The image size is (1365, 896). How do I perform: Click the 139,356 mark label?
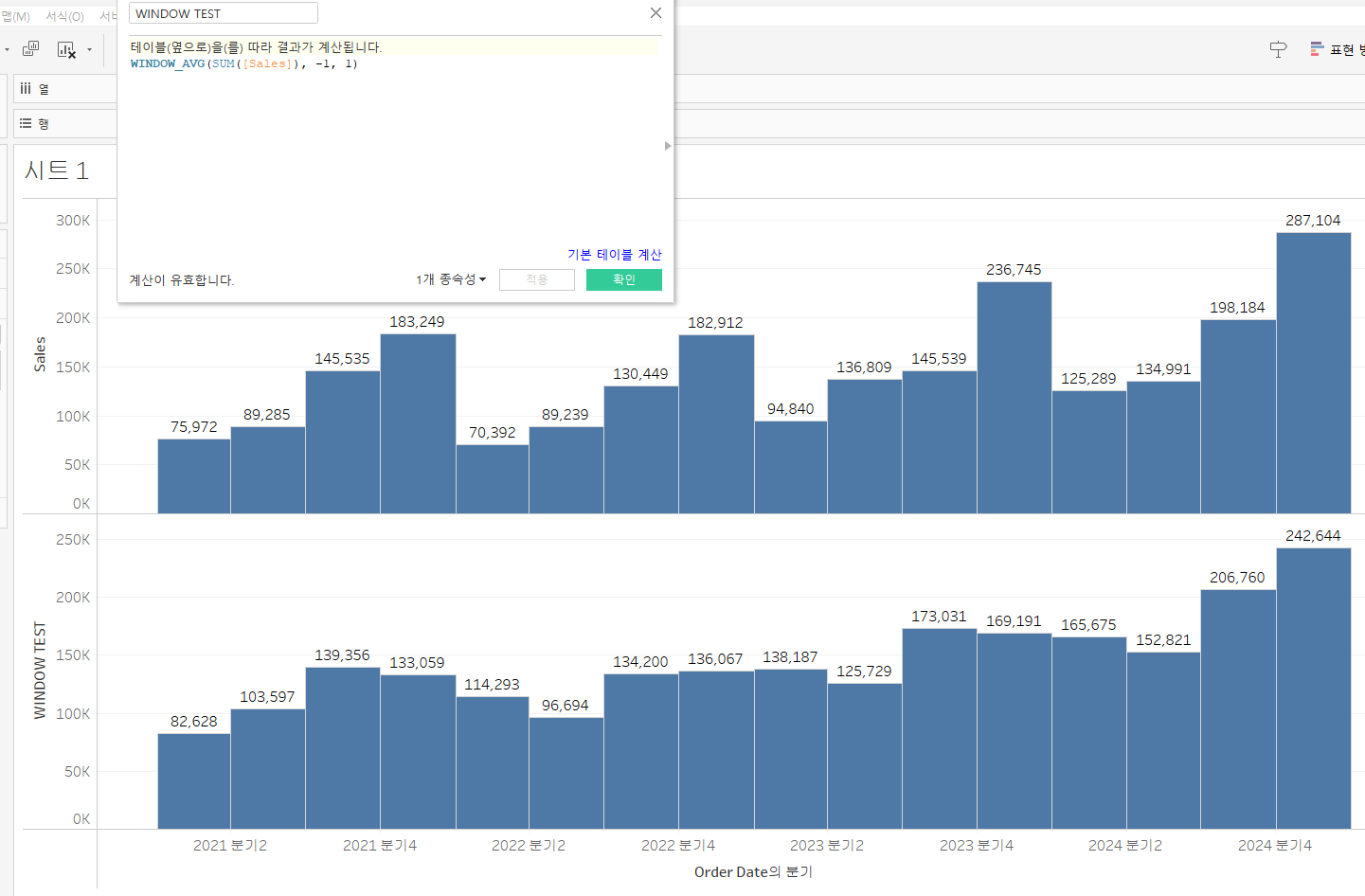point(342,654)
